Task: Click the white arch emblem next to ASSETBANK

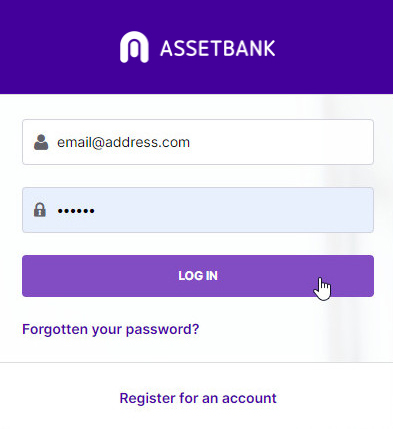Action: click(x=134, y=47)
